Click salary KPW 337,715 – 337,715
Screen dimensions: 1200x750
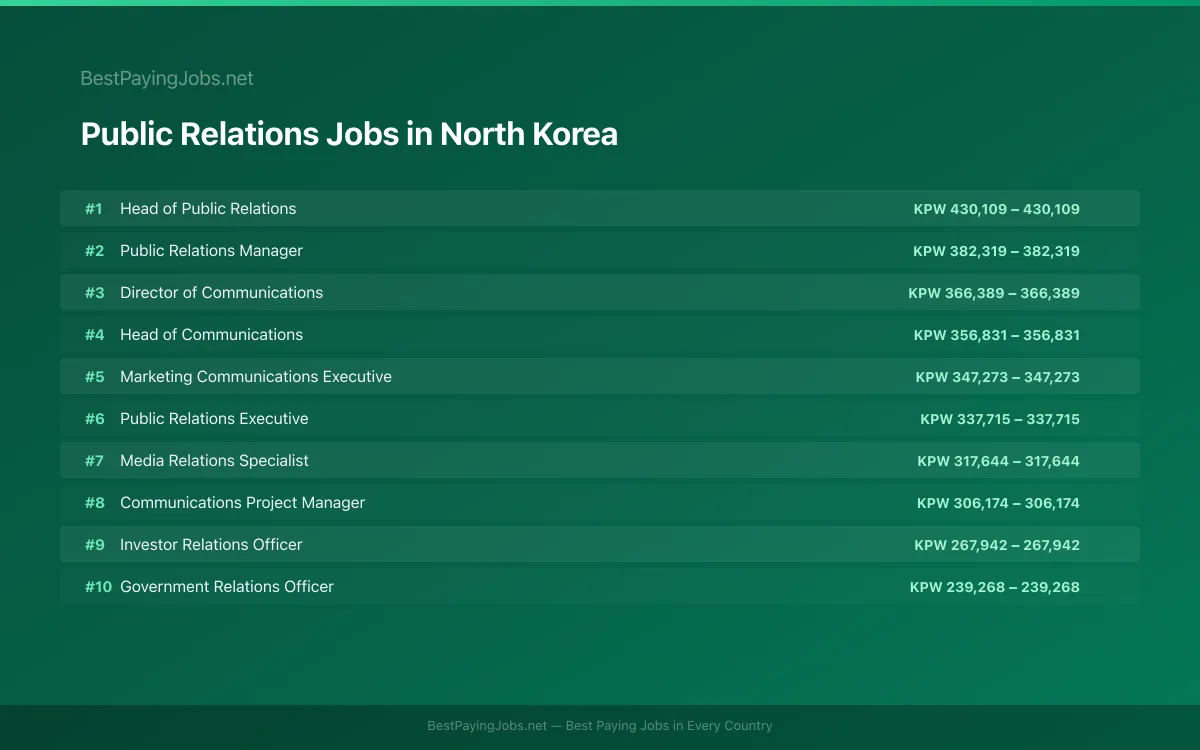coord(1000,419)
